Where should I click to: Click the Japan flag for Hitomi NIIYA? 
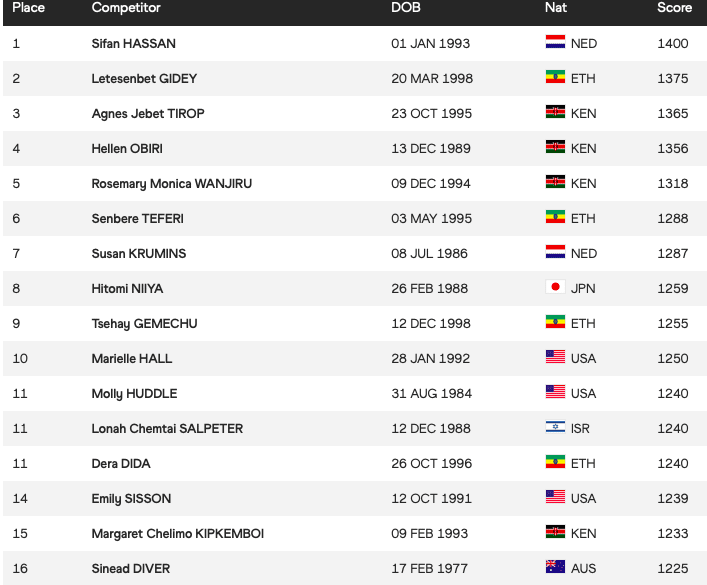pyautogui.click(x=555, y=288)
